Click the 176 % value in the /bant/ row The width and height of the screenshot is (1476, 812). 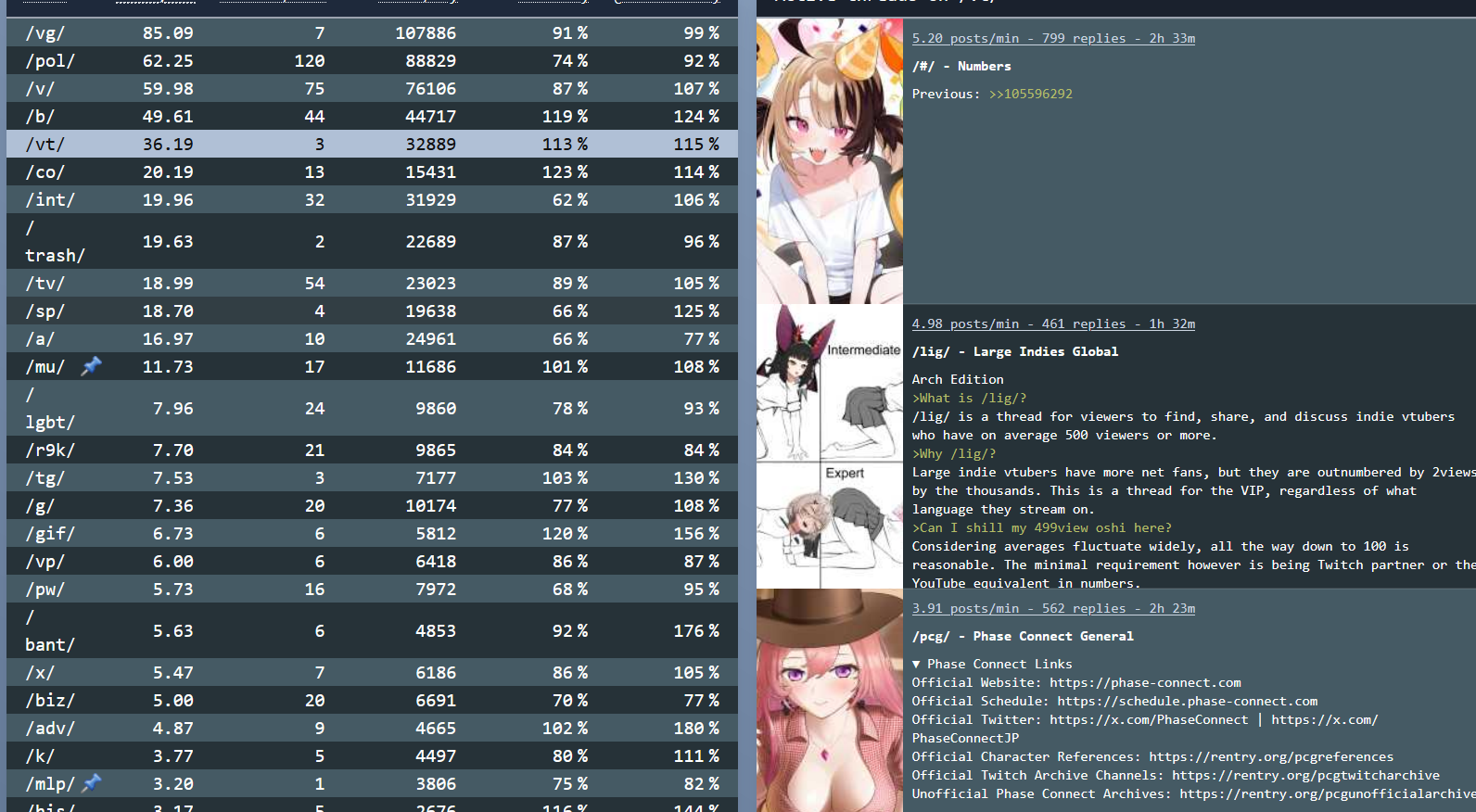coord(696,630)
